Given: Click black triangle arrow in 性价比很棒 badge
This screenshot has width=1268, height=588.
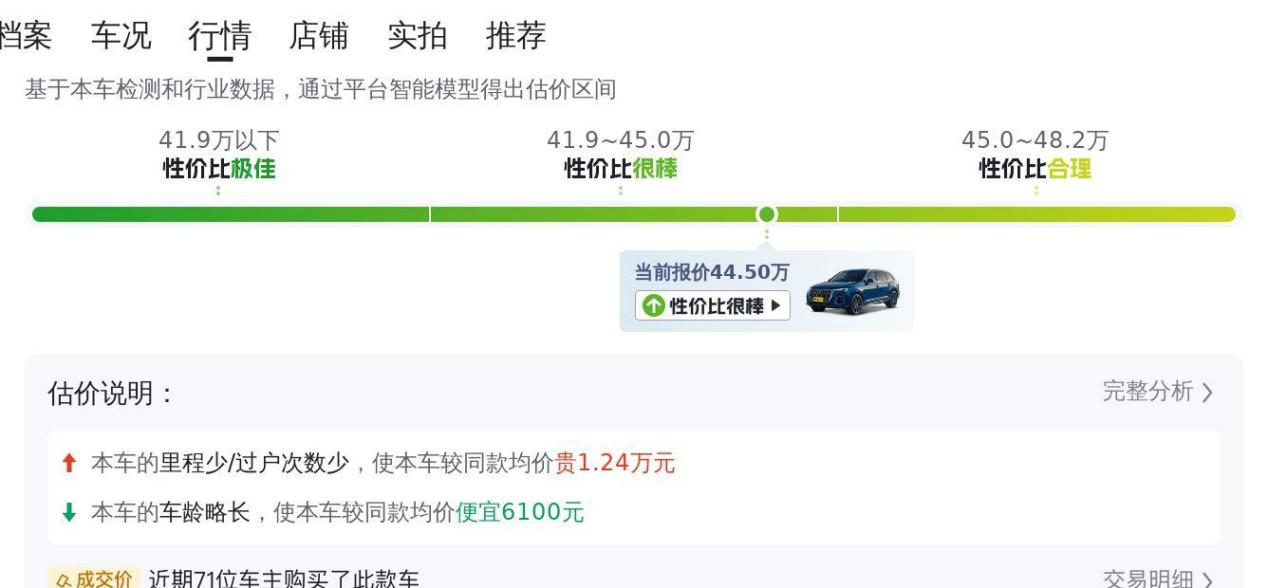Looking at the screenshot, I should pyautogui.click(x=775, y=306).
